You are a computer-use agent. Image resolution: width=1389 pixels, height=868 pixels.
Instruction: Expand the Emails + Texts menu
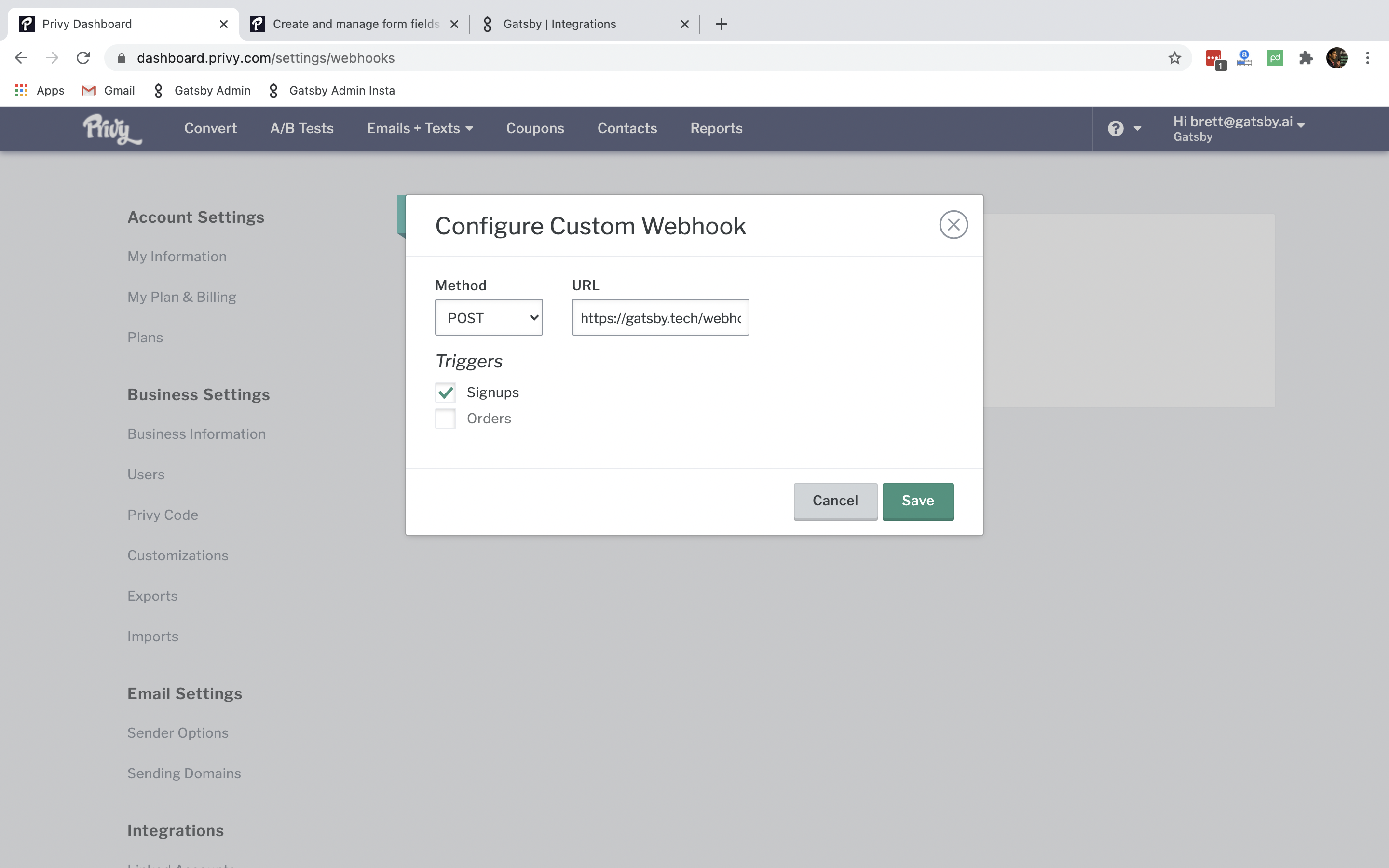coord(420,129)
